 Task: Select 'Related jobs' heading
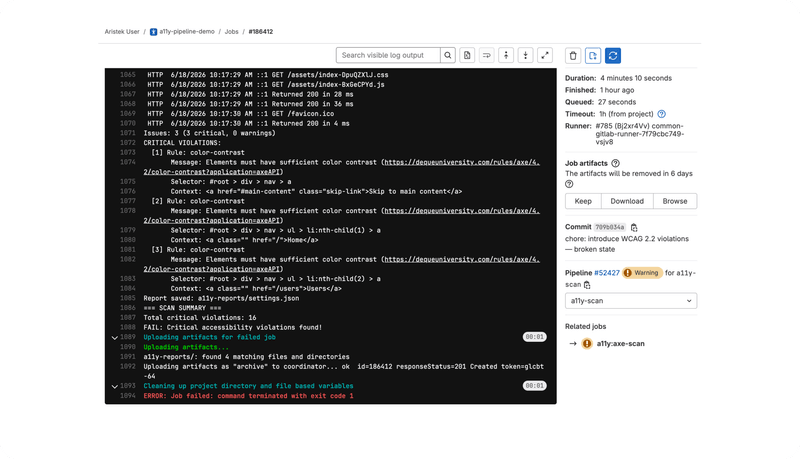pyautogui.click(x=585, y=326)
